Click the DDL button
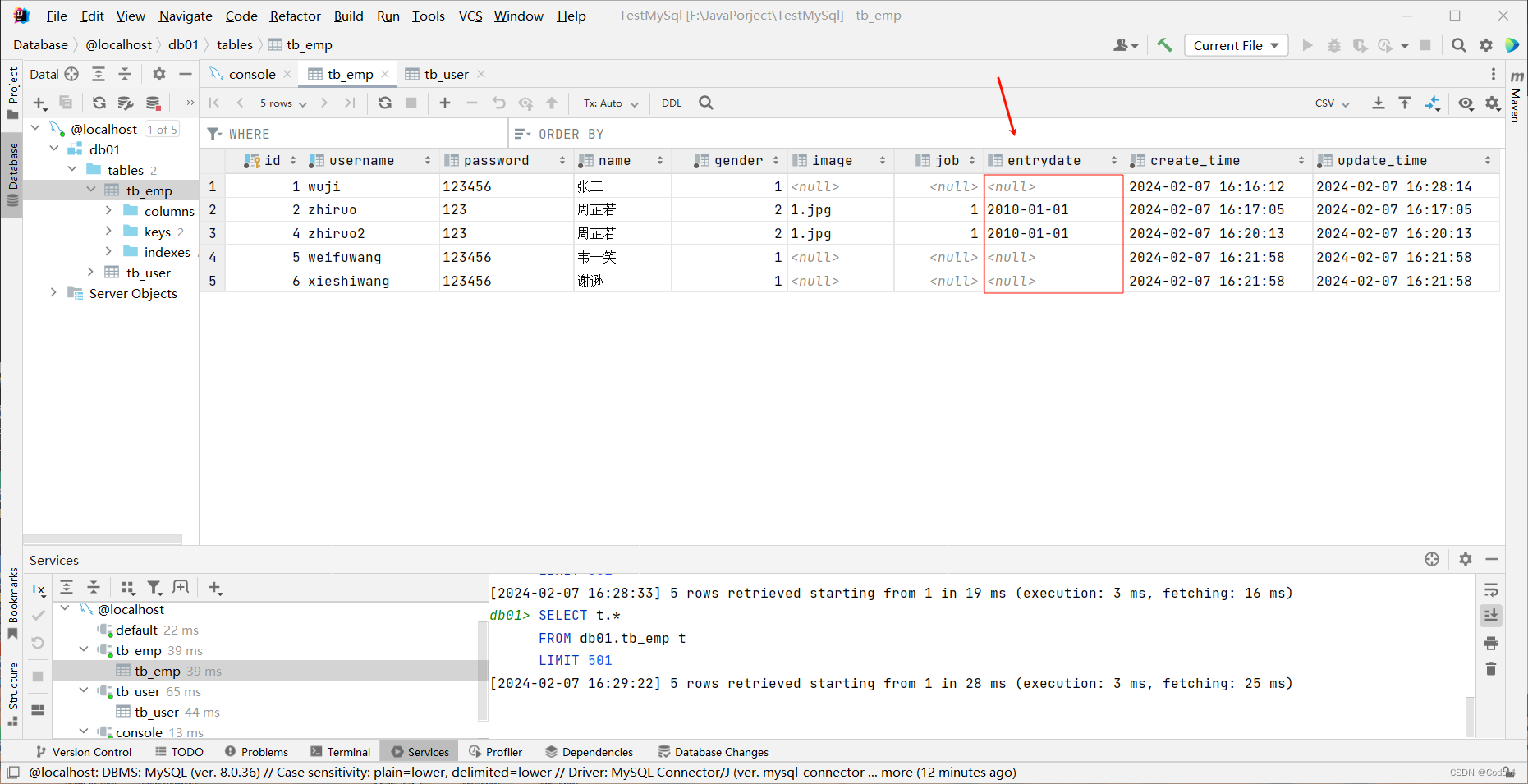Image resolution: width=1528 pixels, height=784 pixels. (x=672, y=103)
